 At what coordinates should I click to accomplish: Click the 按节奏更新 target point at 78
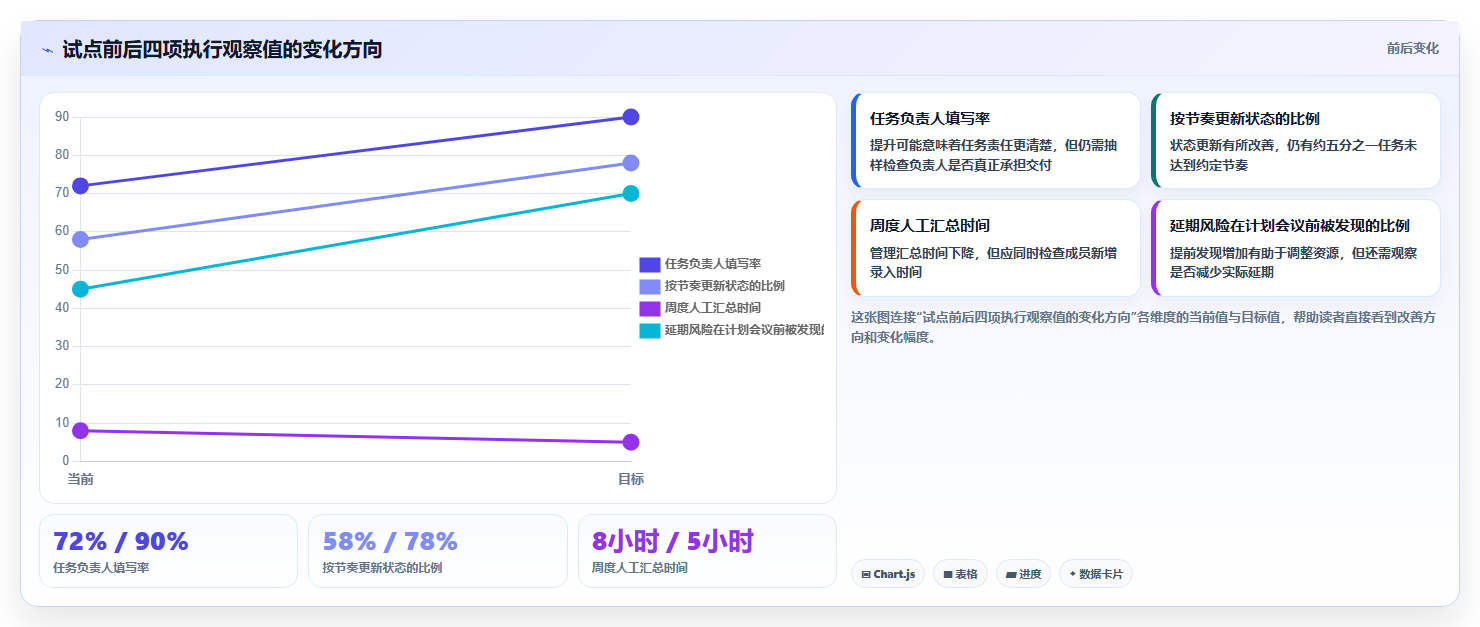tap(631, 163)
